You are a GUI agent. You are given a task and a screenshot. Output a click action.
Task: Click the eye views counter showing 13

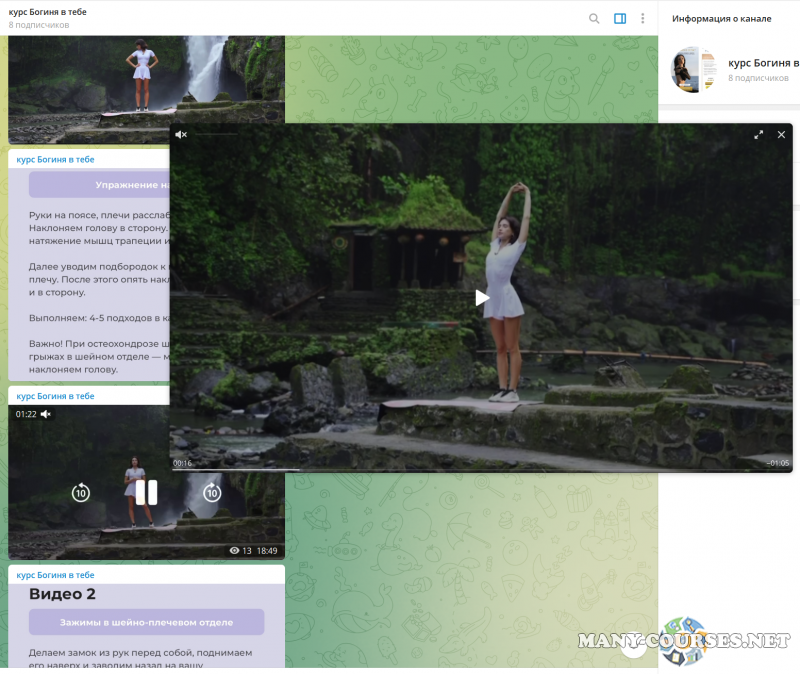pos(240,550)
